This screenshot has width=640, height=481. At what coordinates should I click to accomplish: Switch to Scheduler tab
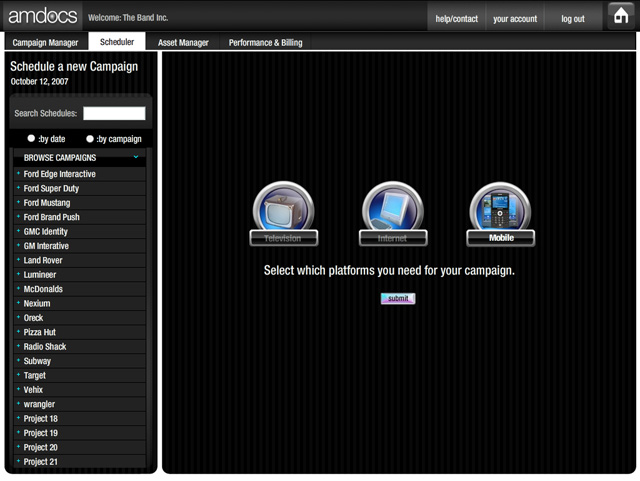click(117, 42)
